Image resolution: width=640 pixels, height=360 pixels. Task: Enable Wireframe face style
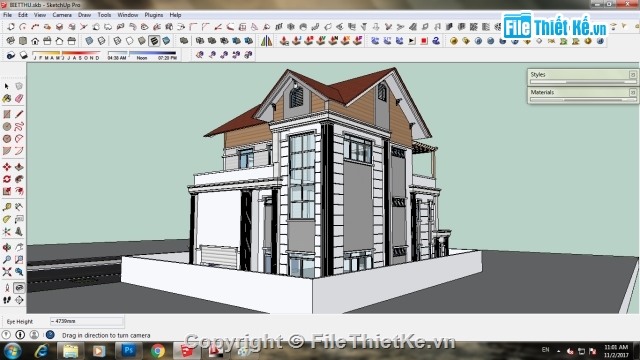pyautogui.click(x=118, y=41)
